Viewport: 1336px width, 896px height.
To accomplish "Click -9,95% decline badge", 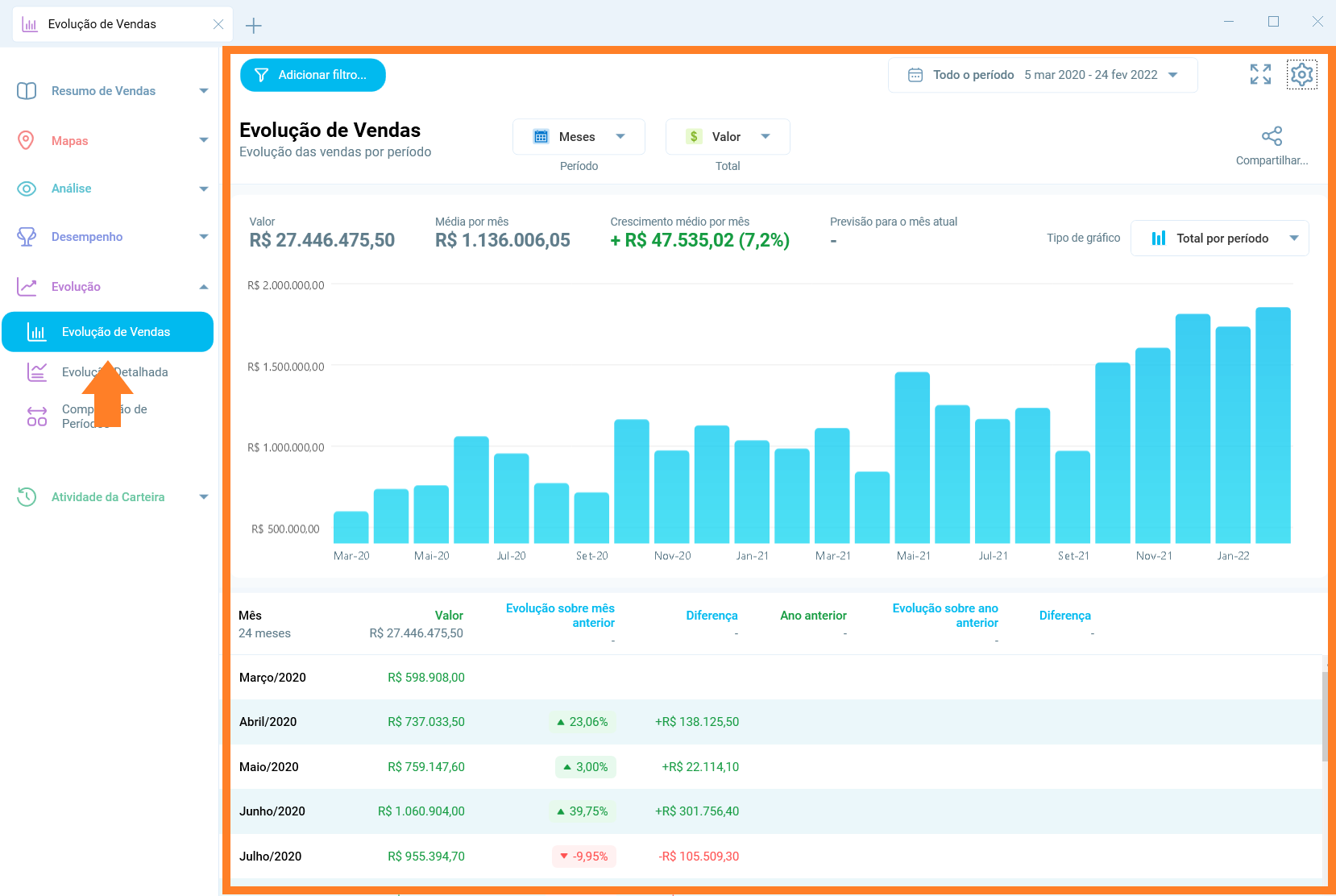I will point(584,857).
